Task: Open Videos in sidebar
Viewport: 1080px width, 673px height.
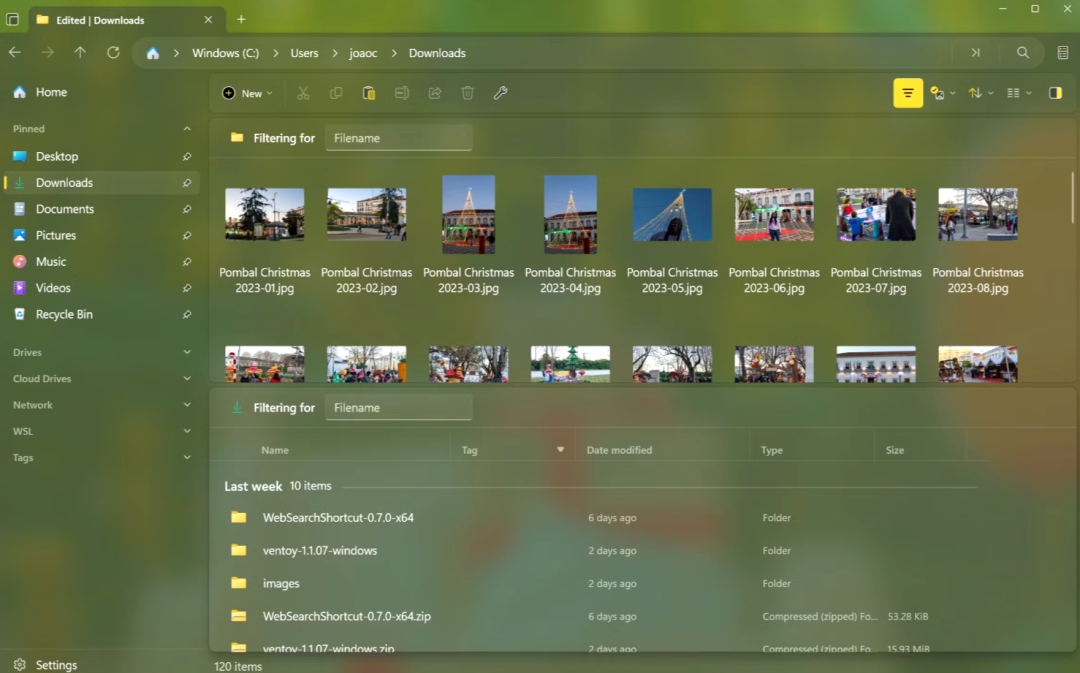Action: (101, 288)
